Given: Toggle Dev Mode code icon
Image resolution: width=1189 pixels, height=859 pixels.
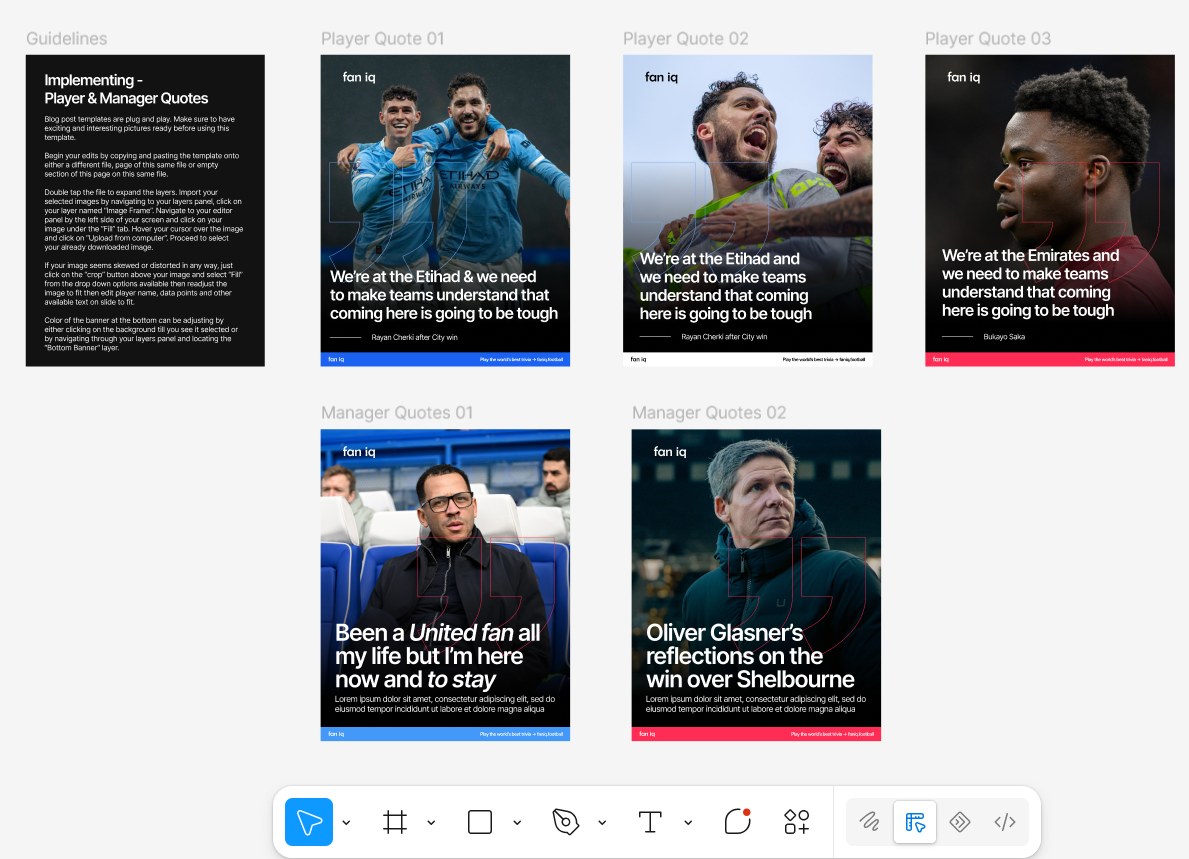Looking at the screenshot, I should 1005,822.
